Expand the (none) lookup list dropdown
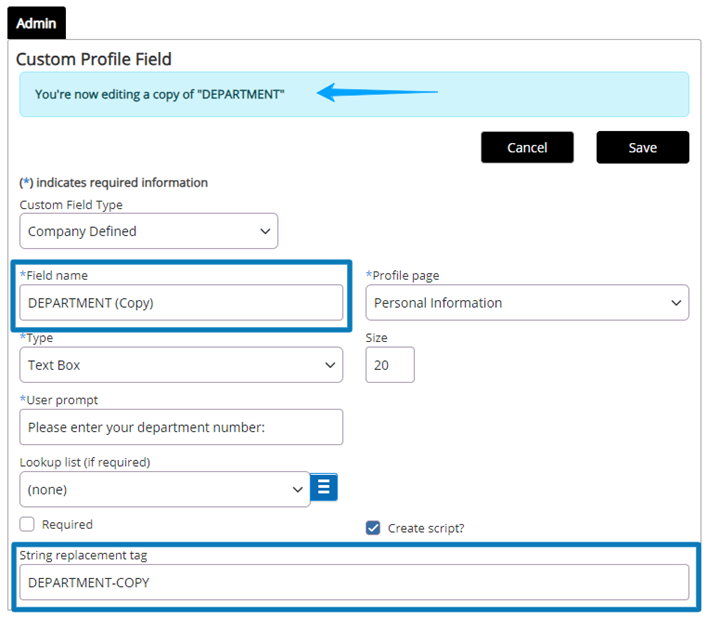This screenshot has height=617, width=707. [x=165, y=489]
